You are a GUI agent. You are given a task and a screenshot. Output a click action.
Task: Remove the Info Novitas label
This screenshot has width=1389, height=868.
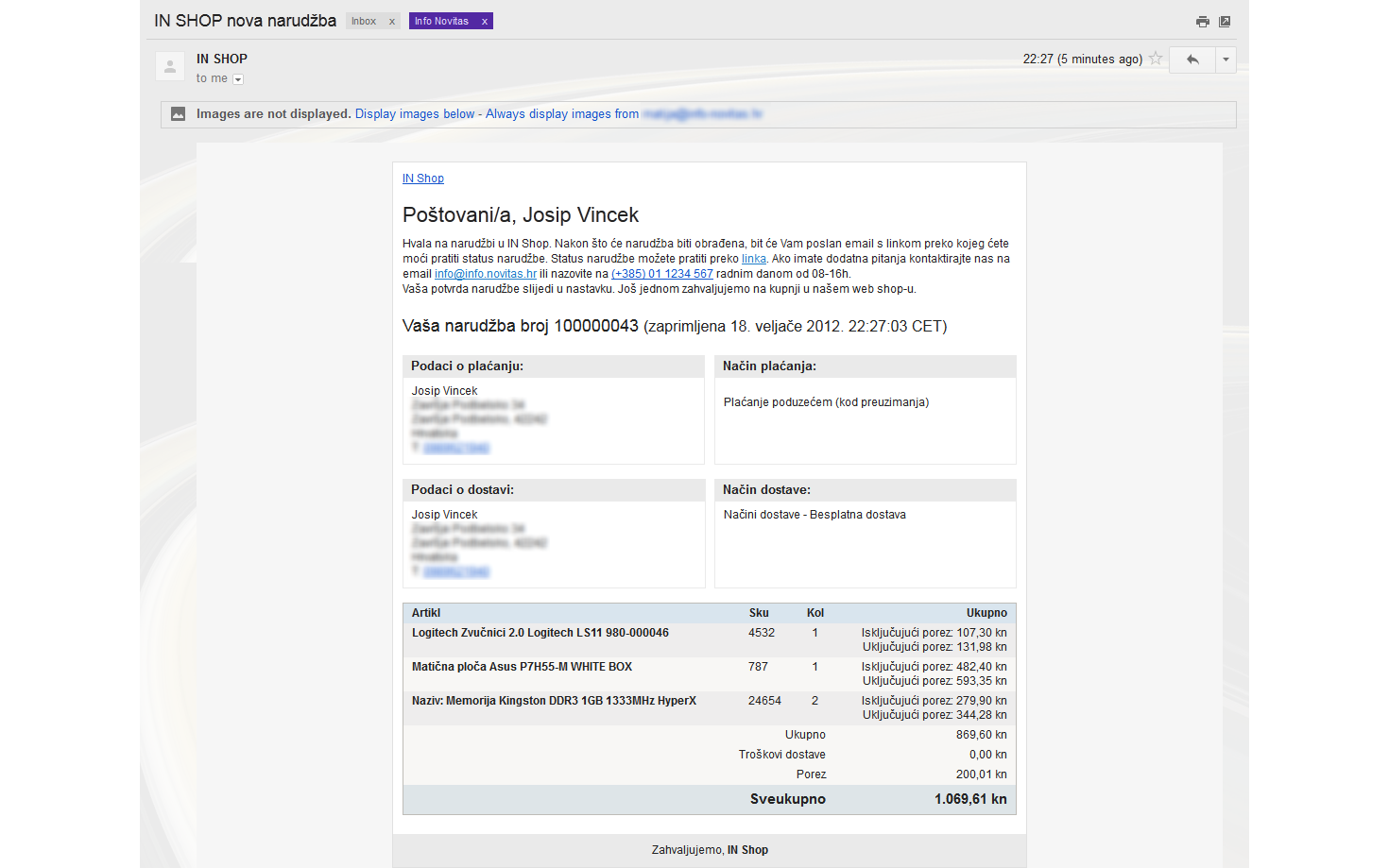click(484, 21)
